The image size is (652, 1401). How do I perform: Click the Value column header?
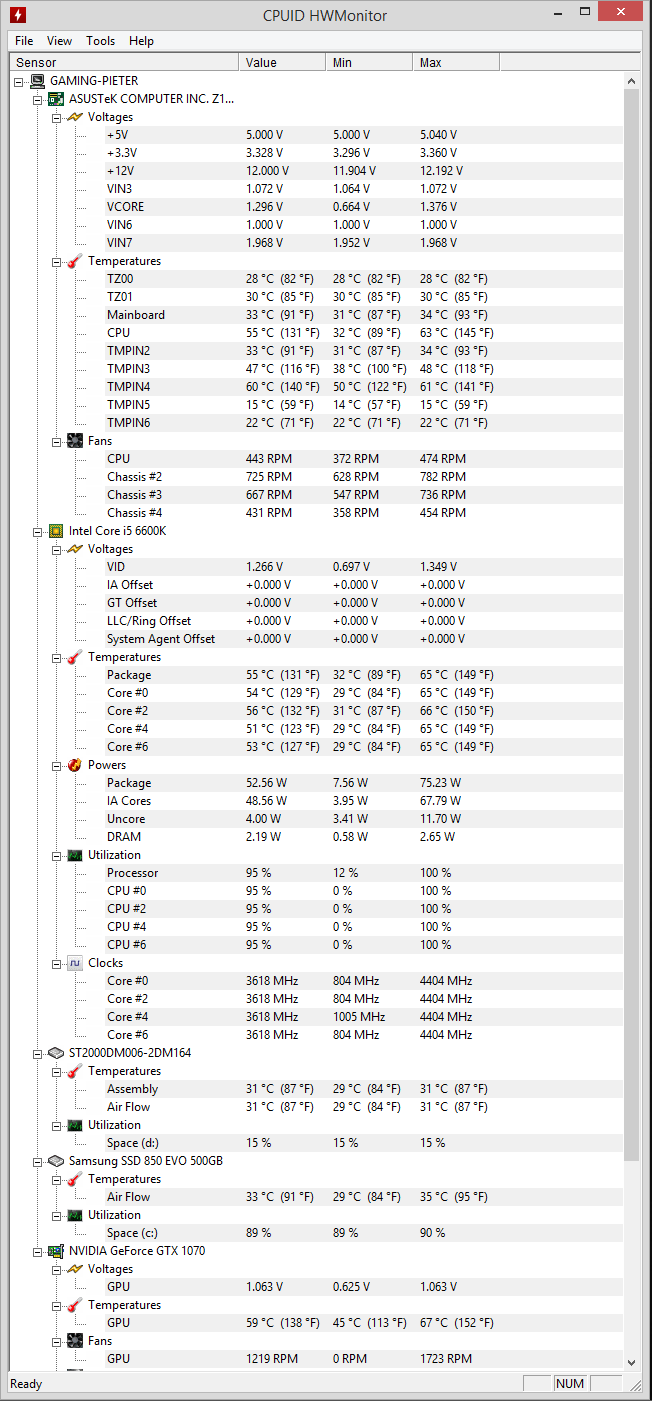(282, 63)
